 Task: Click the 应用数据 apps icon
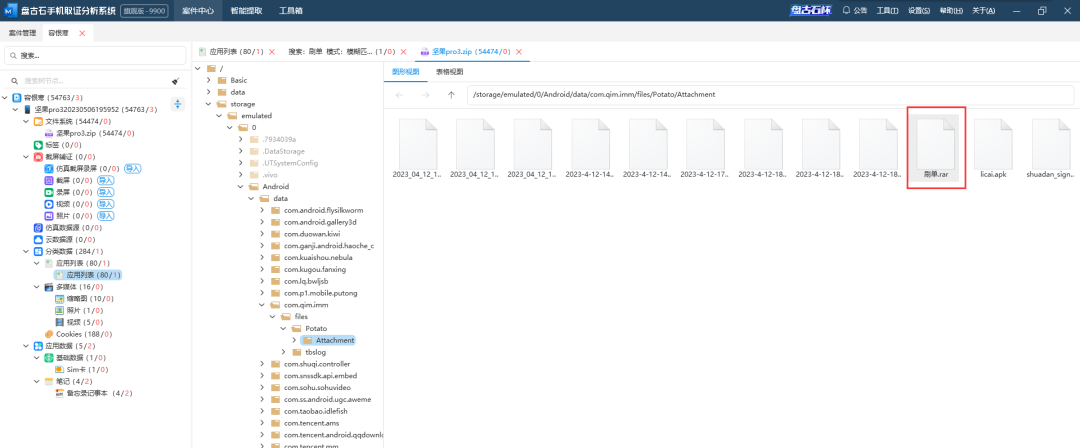click(39, 345)
